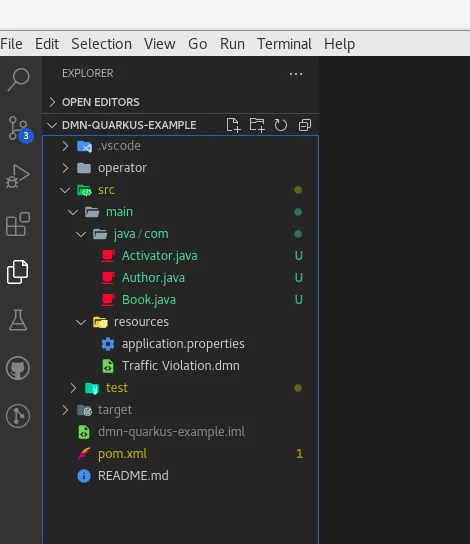
Task: Click the 'com' path segment
Action: pyautogui.click(x=156, y=234)
